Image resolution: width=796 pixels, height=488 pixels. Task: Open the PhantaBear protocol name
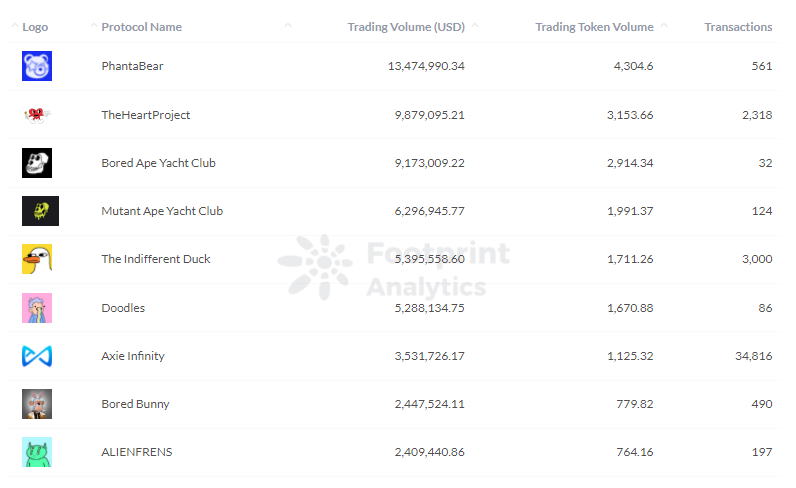(132, 66)
